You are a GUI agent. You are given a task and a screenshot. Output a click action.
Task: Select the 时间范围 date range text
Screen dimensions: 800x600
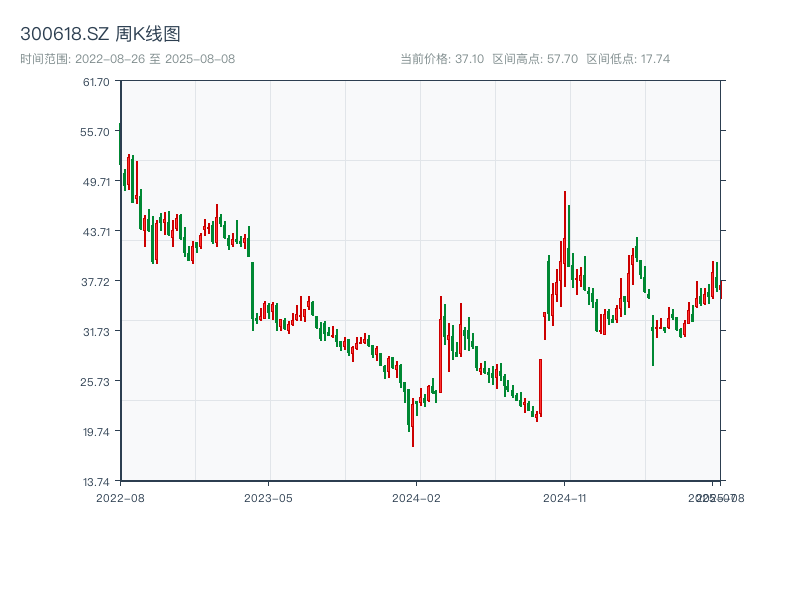coord(127,59)
